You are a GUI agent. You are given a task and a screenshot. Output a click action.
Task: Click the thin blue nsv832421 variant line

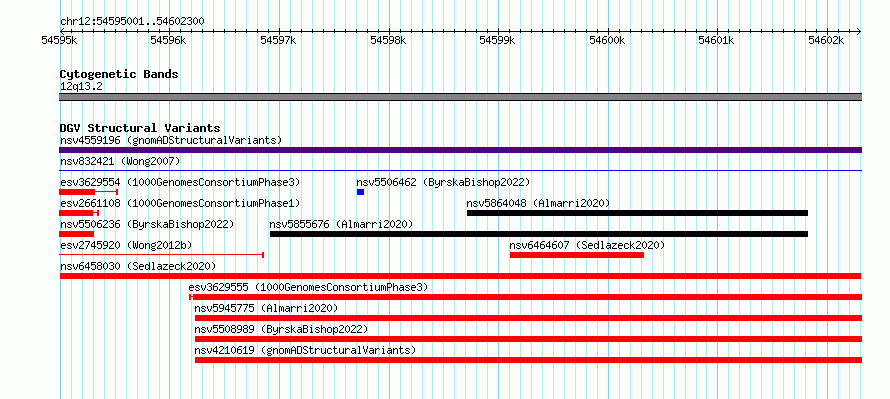[x=460, y=170]
